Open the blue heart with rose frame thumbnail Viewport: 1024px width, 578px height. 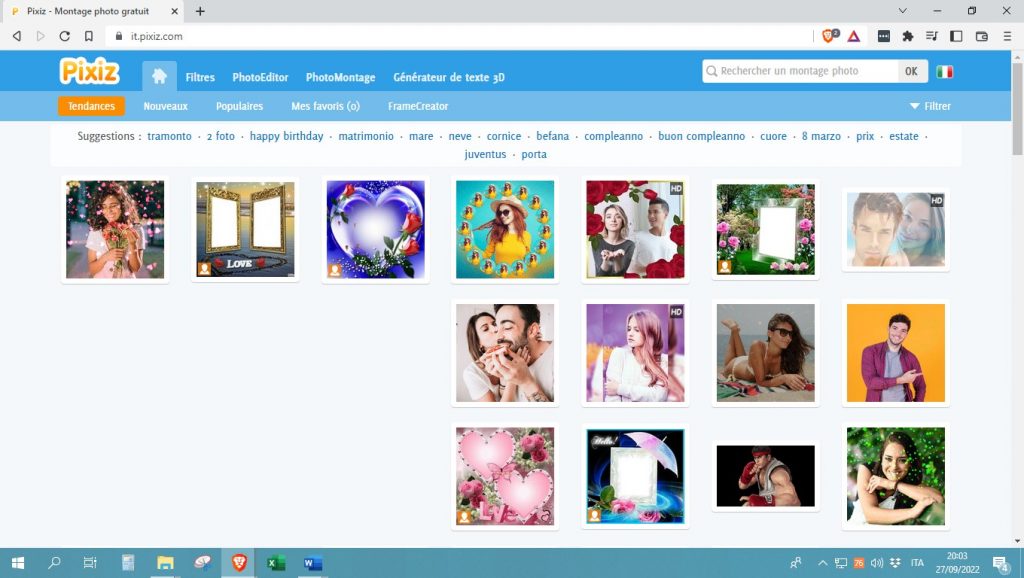(x=376, y=230)
